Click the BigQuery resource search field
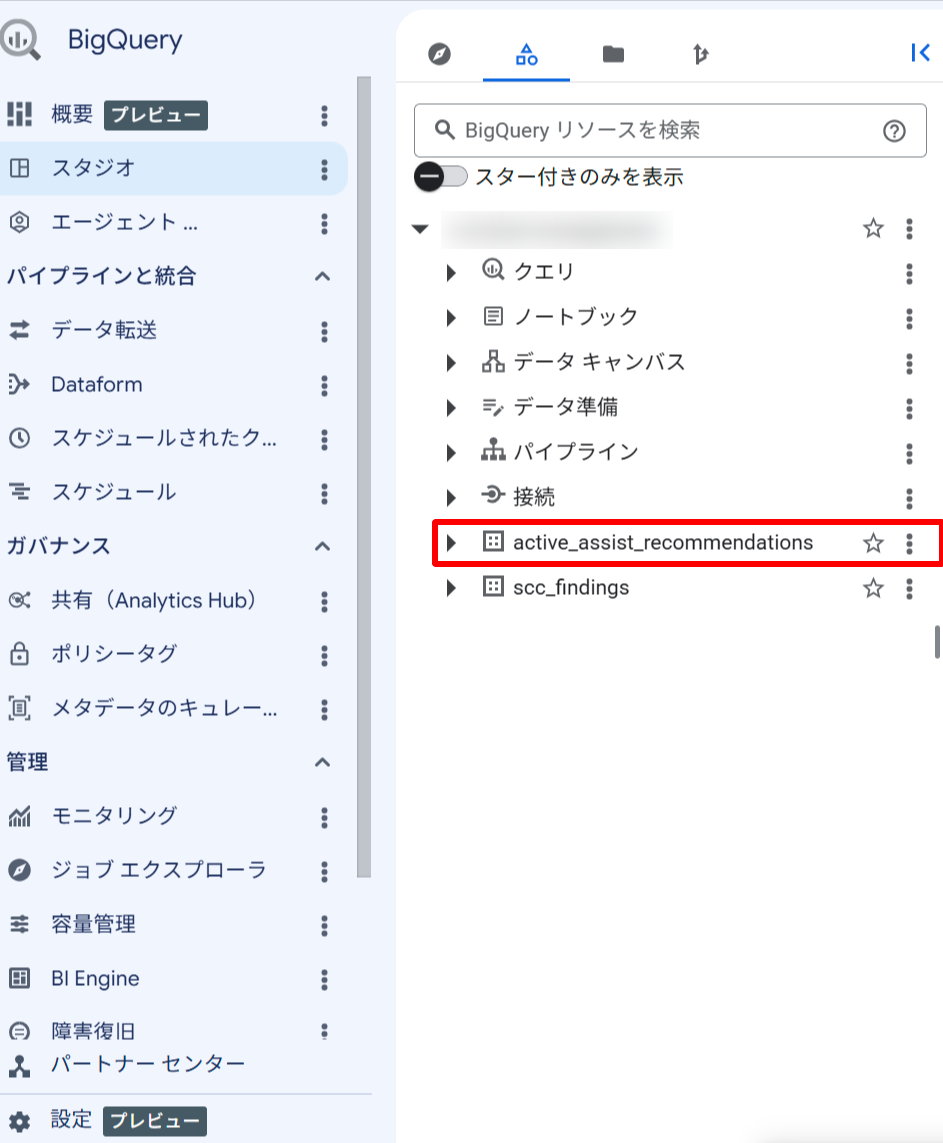The height and width of the screenshot is (1143, 943). click(x=670, y=130)
